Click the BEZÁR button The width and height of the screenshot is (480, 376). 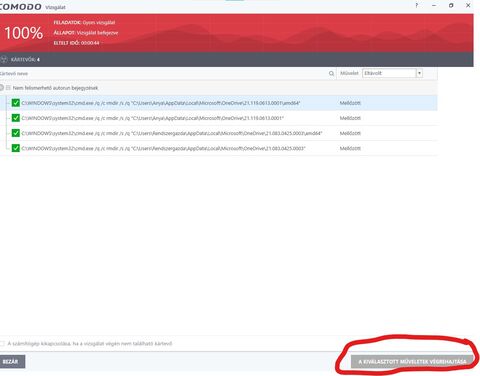click(12, 362)
